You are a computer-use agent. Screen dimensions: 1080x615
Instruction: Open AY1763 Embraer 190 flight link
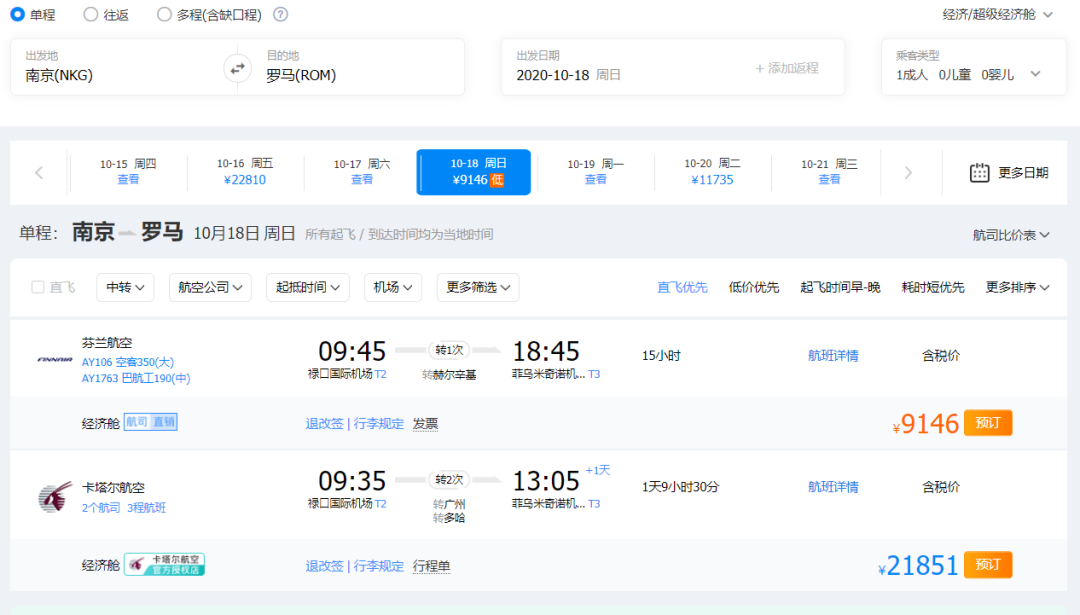tap(136, 378)
